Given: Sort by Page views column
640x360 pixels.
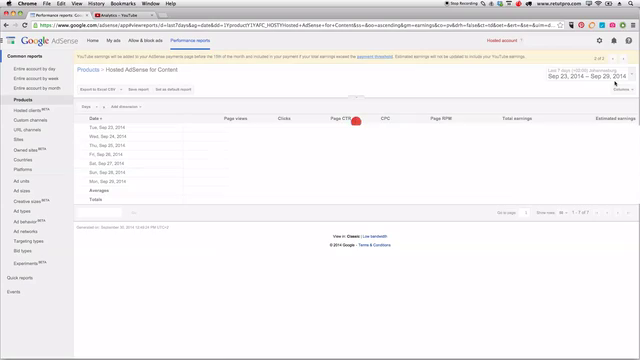Looking at the screenshot, I should click(x=236, y=118).
